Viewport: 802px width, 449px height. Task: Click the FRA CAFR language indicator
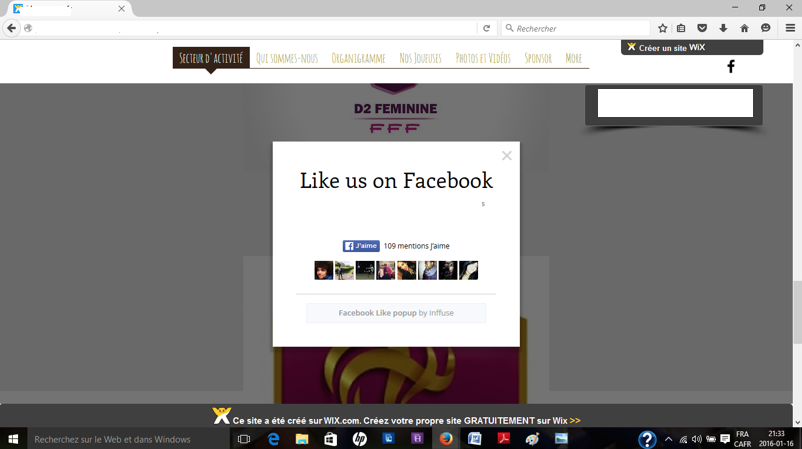743,439
